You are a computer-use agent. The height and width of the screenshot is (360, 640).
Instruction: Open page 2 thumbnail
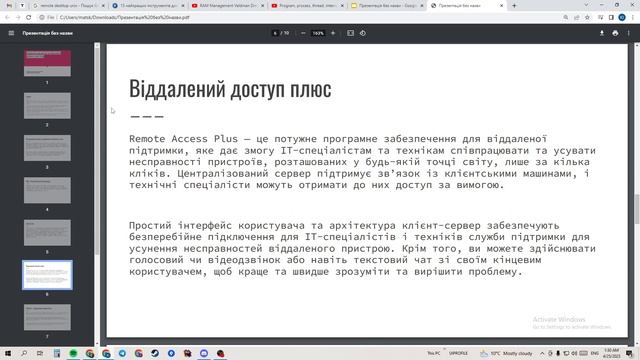pyautogui.click(x=47, y=105)
